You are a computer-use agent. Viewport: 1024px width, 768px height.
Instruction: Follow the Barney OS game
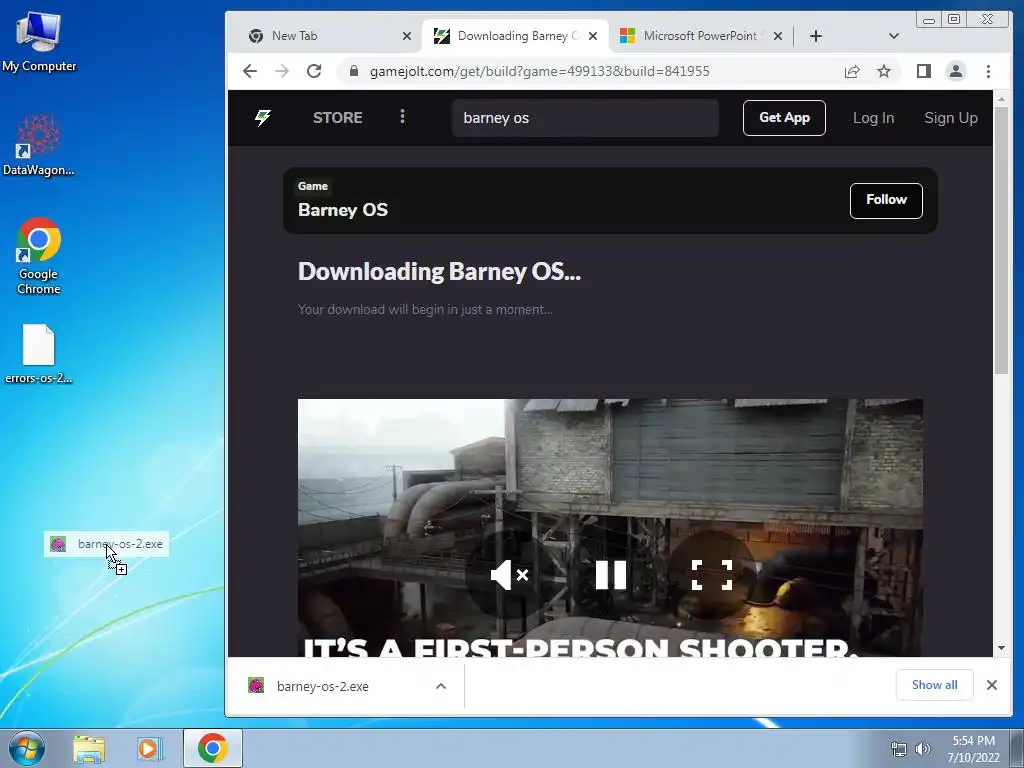click(x=886, y=200)
